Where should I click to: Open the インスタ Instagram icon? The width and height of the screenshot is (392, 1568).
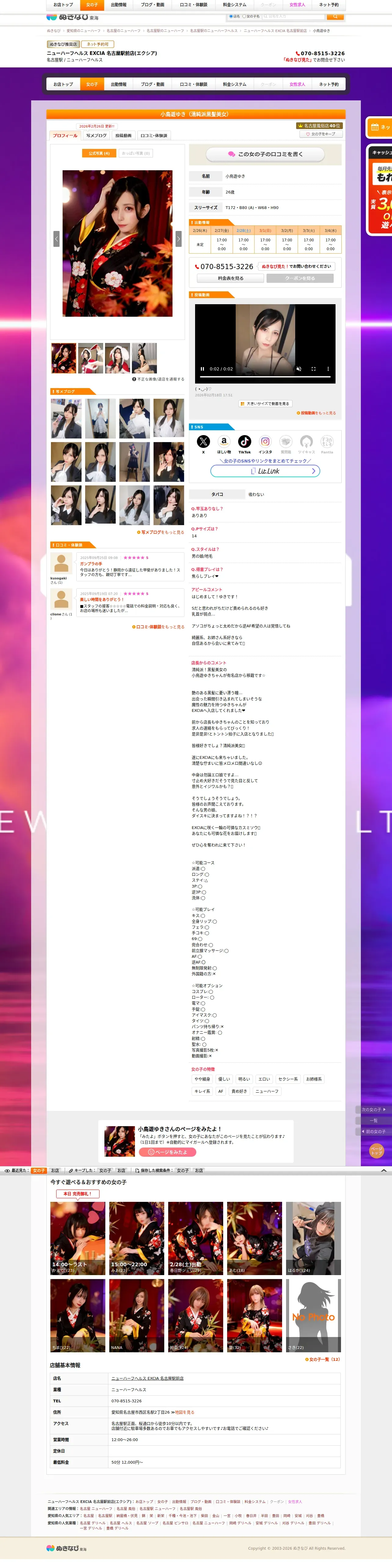tap(265, 441)
